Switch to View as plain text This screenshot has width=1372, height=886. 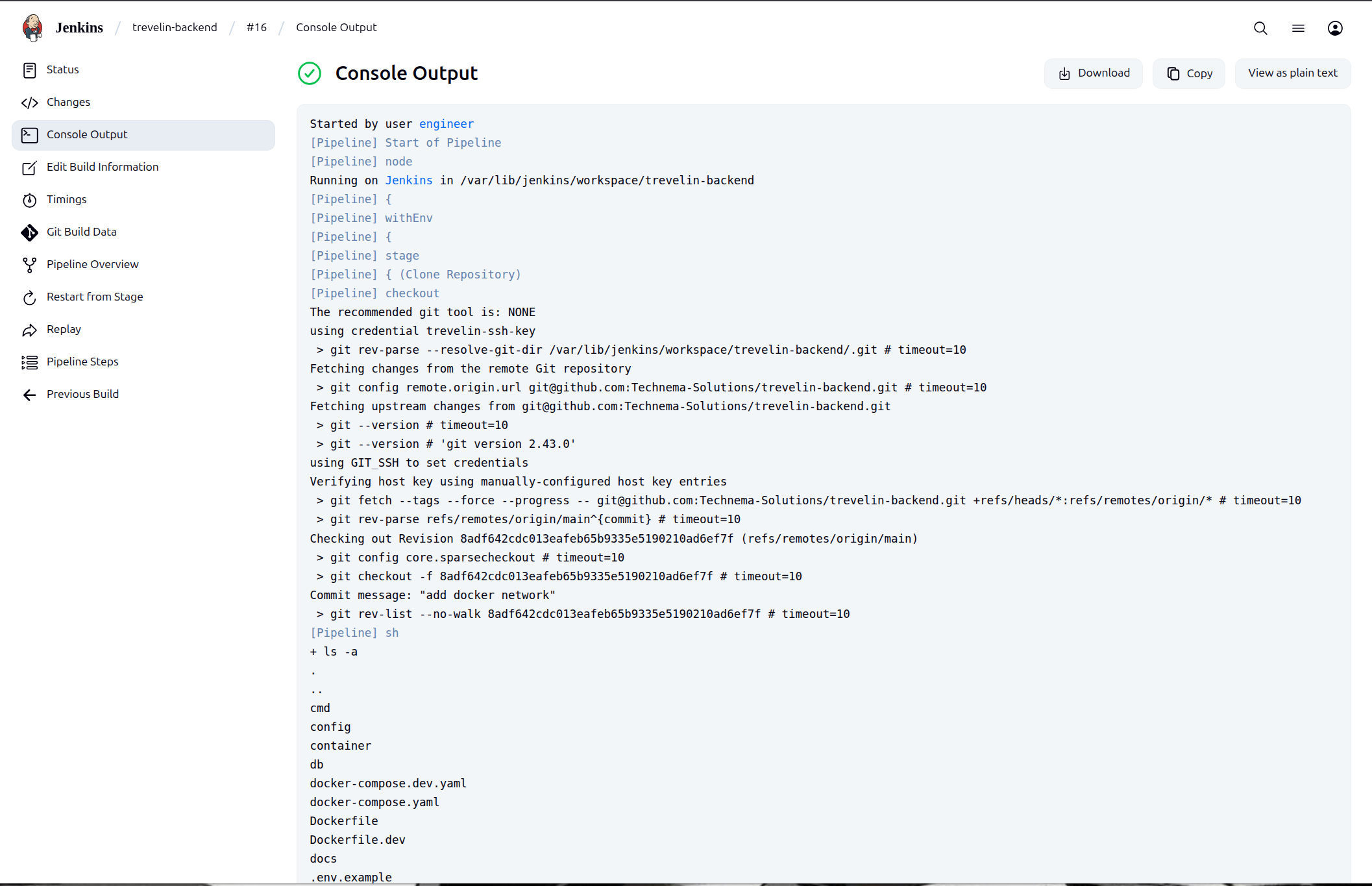coord(1292,73)
